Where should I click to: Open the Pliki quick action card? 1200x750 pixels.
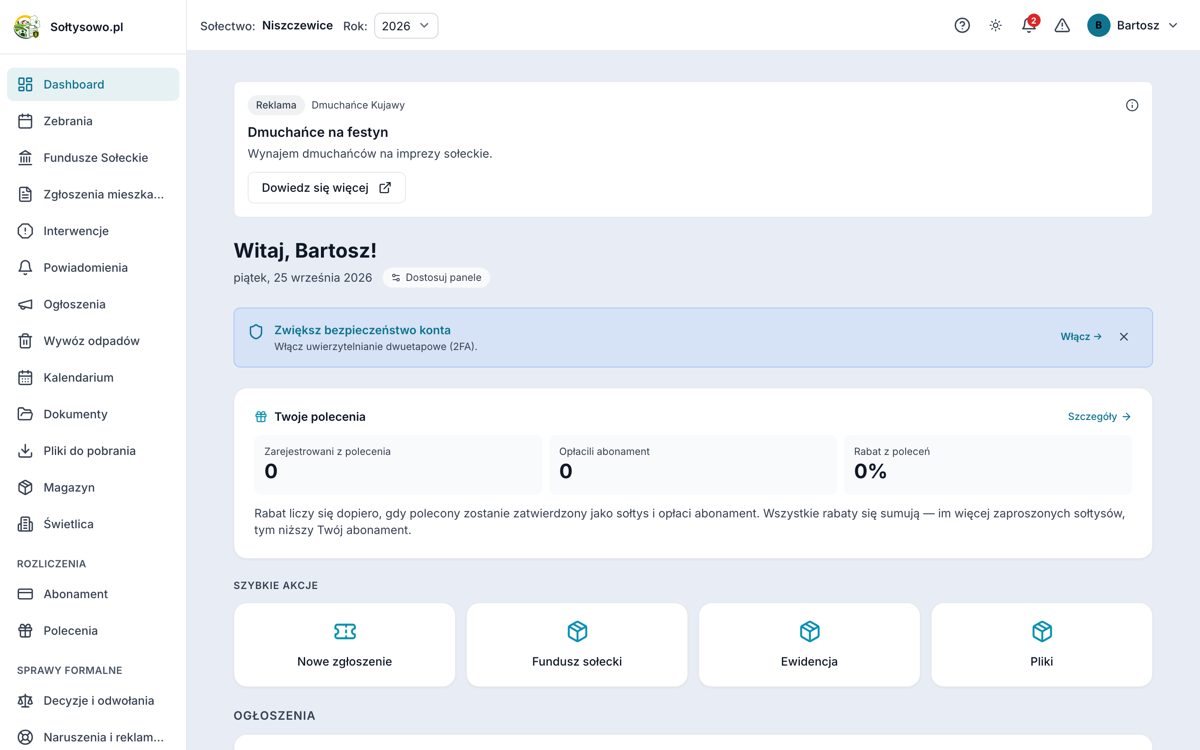pyautogui.click(x=1042, y=645)
